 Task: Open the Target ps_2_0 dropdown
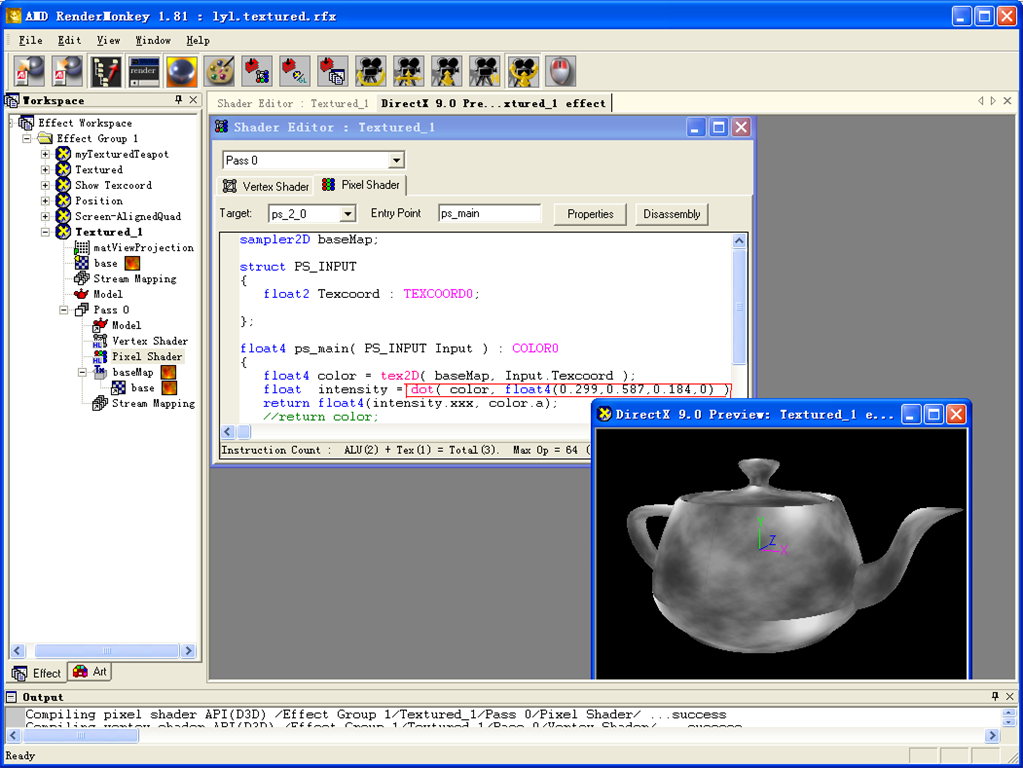coord(348,214)
